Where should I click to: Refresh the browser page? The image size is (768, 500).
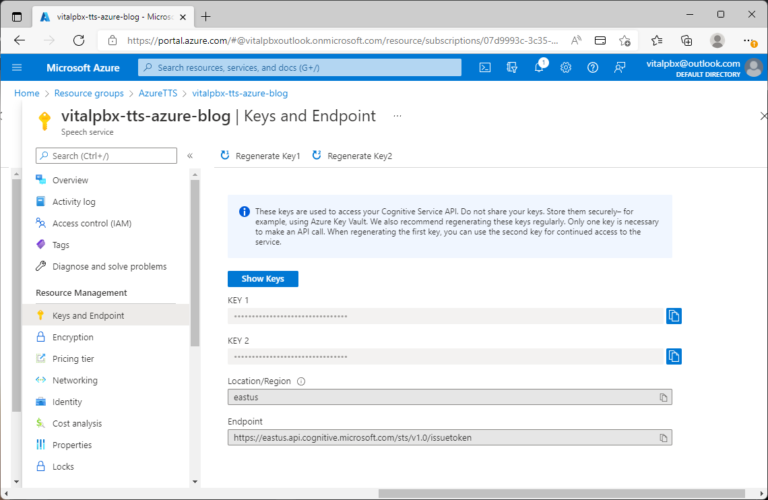pyautogui.click(x=78, y=41)
